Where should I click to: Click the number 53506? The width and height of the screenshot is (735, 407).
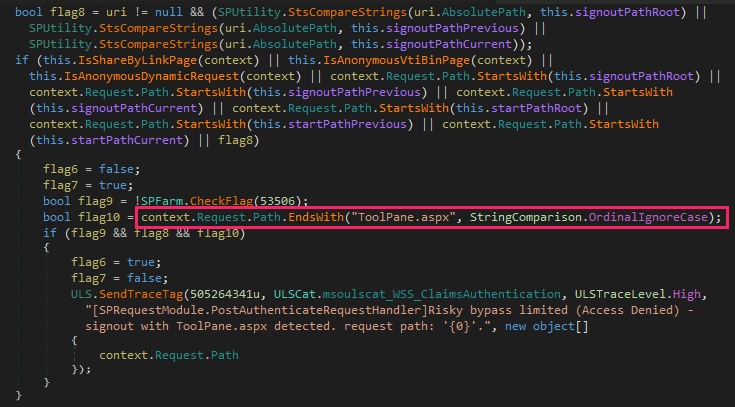[278, 202]
